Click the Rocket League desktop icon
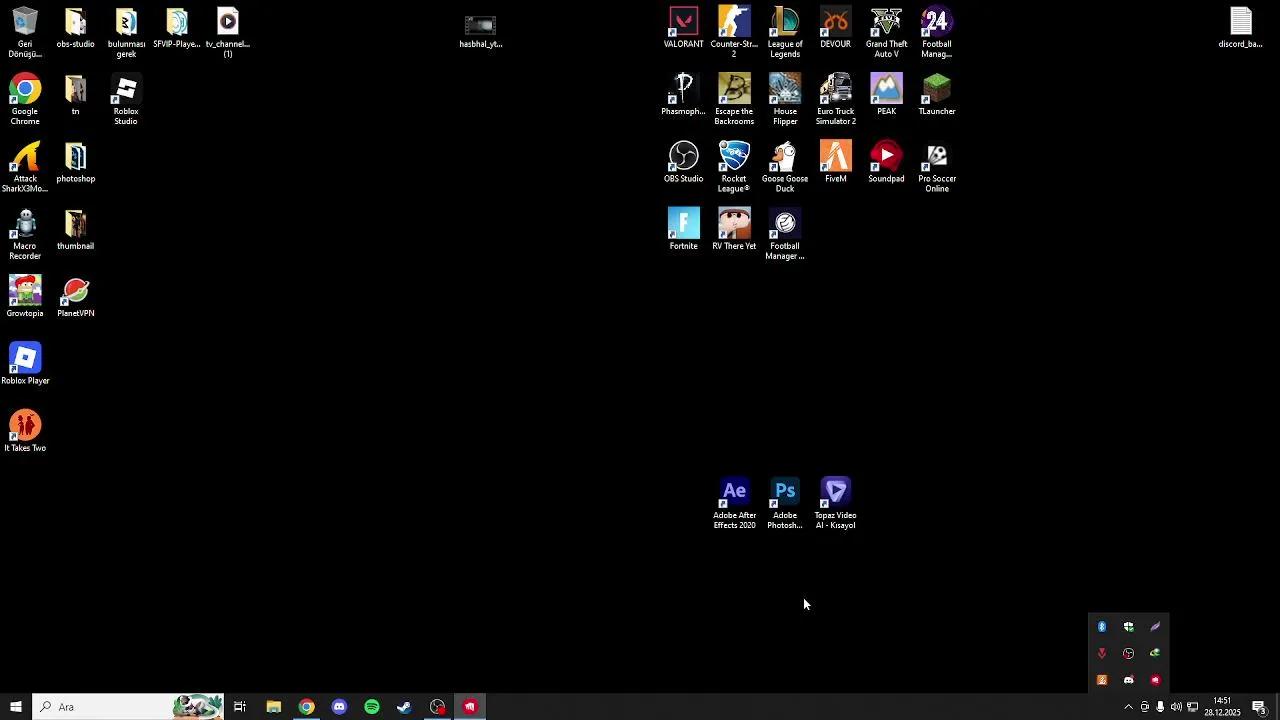1280x720 pixels. point(734,166)
